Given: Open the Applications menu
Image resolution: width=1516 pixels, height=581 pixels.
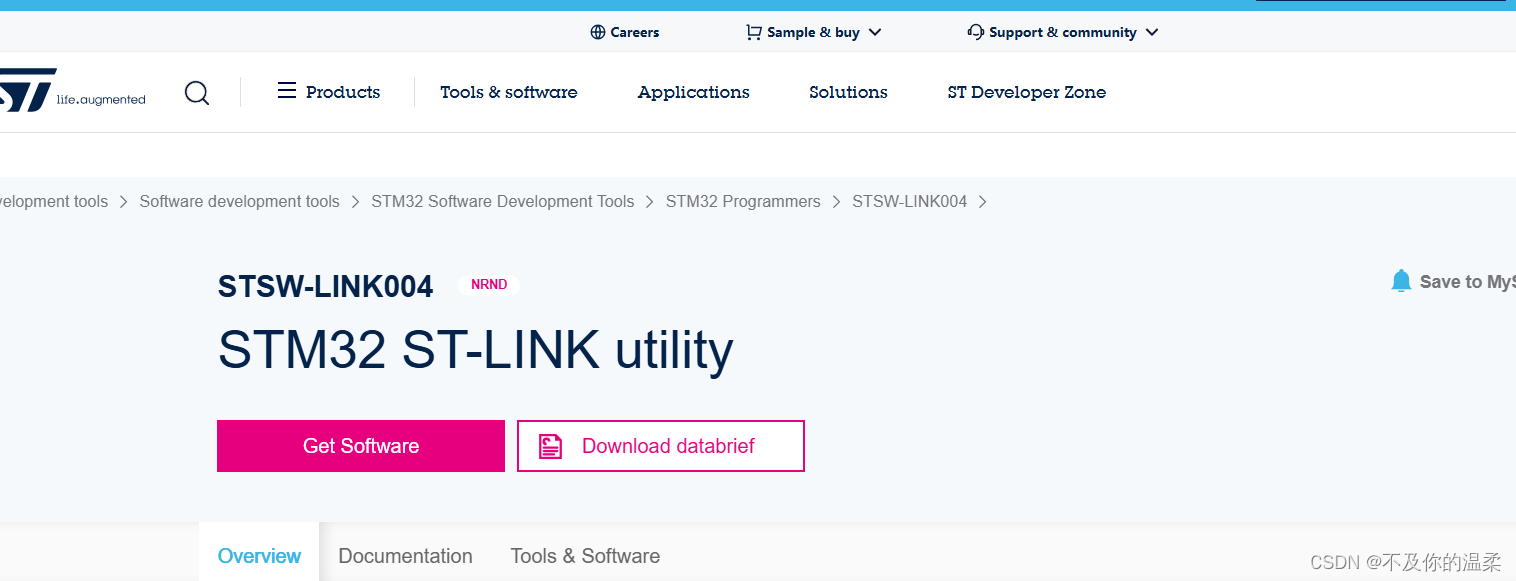Looking at the screenshot, I should 694,92.
